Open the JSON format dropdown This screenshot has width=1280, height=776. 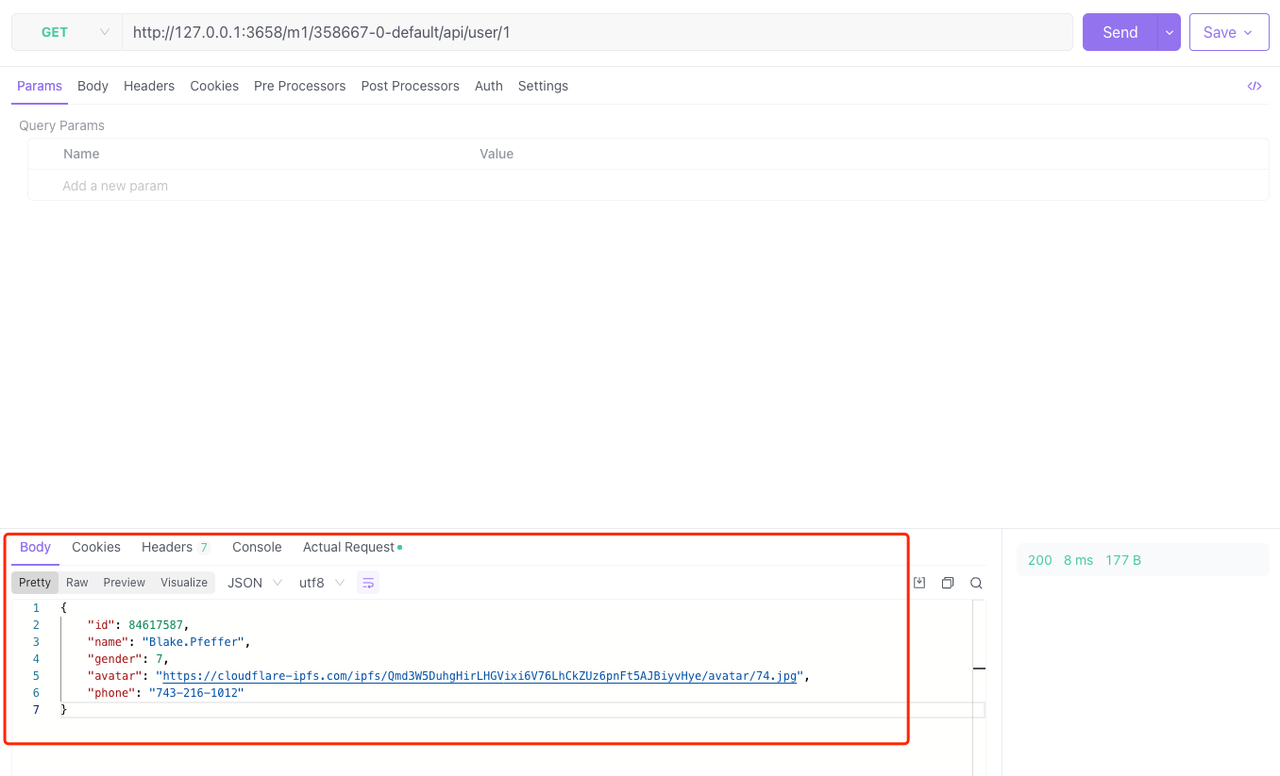(x=255, y=583)
